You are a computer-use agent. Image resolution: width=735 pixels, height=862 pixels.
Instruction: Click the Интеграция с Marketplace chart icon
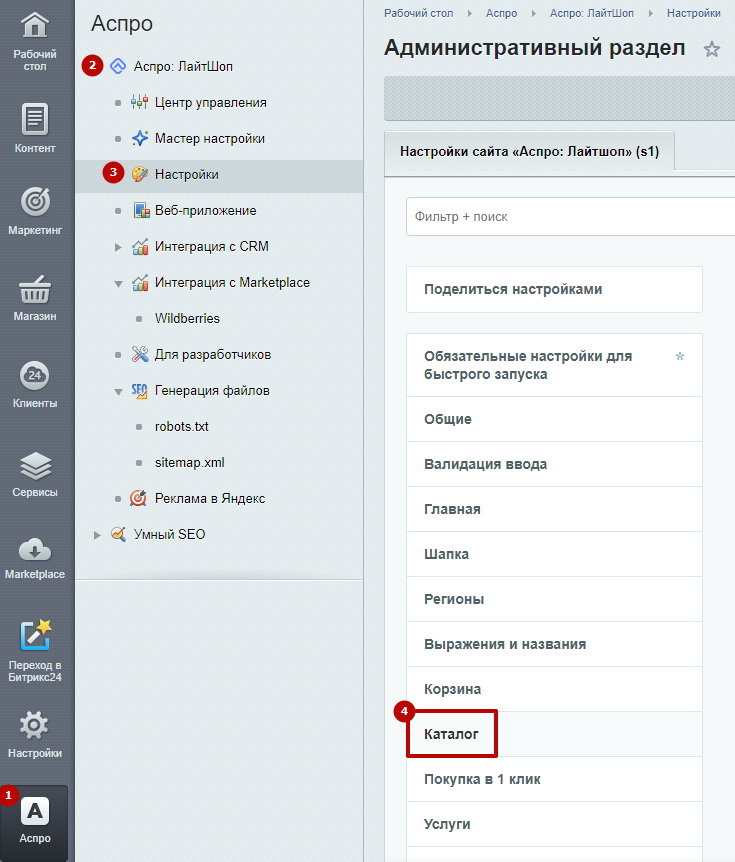click(140, 283)
